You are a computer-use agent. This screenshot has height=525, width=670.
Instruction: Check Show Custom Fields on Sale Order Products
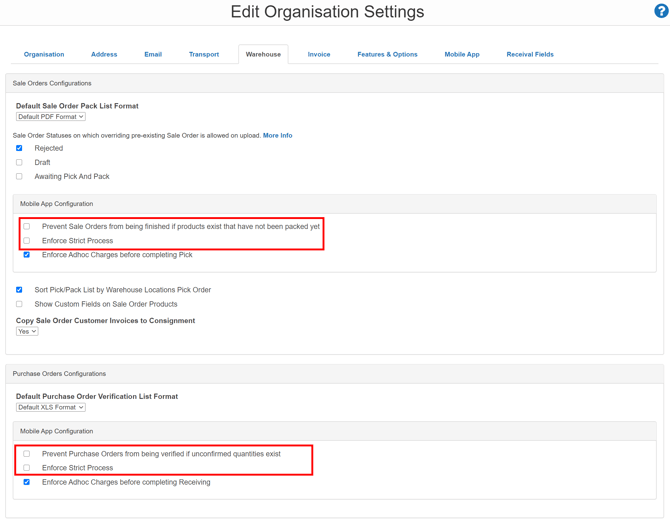19,304
